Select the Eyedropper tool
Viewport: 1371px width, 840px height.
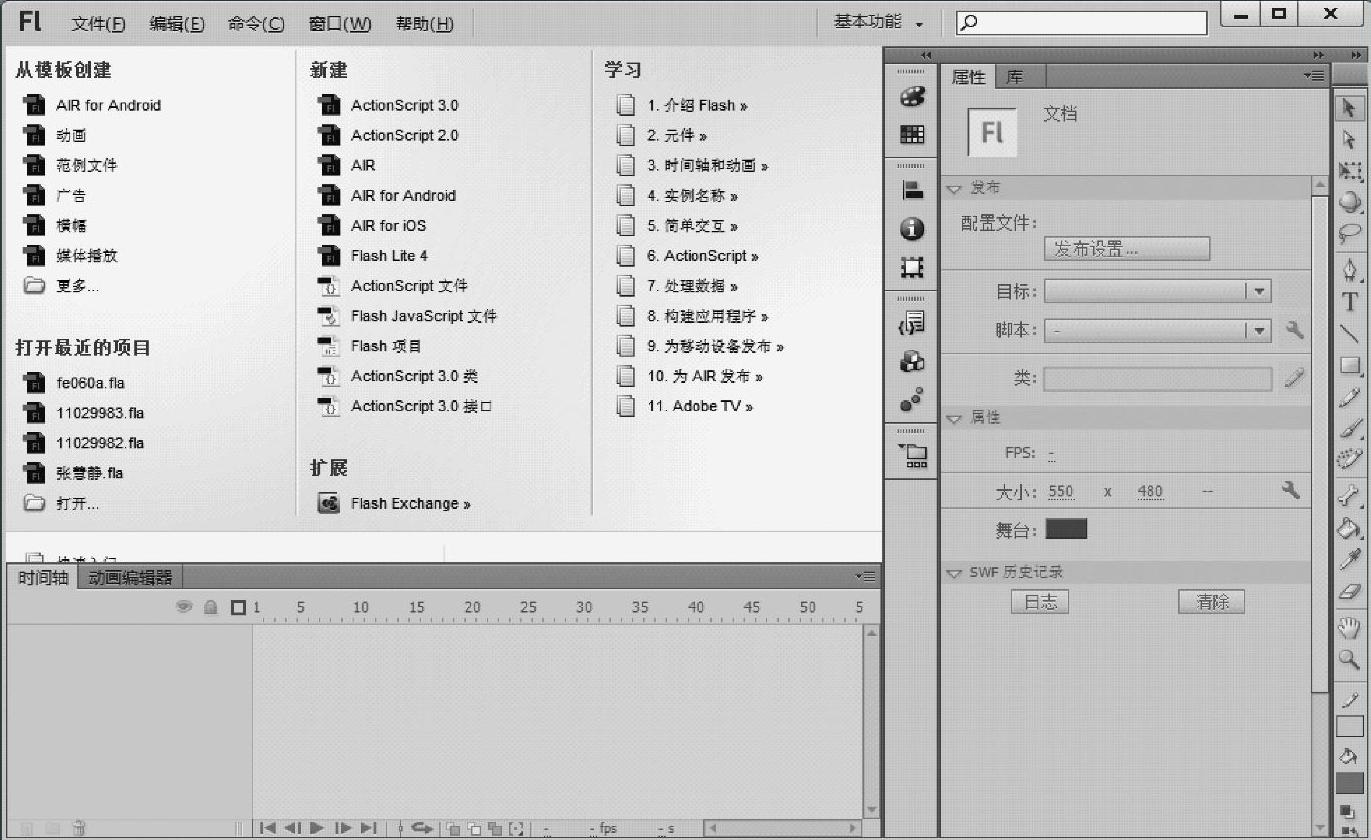point(1349,559)
